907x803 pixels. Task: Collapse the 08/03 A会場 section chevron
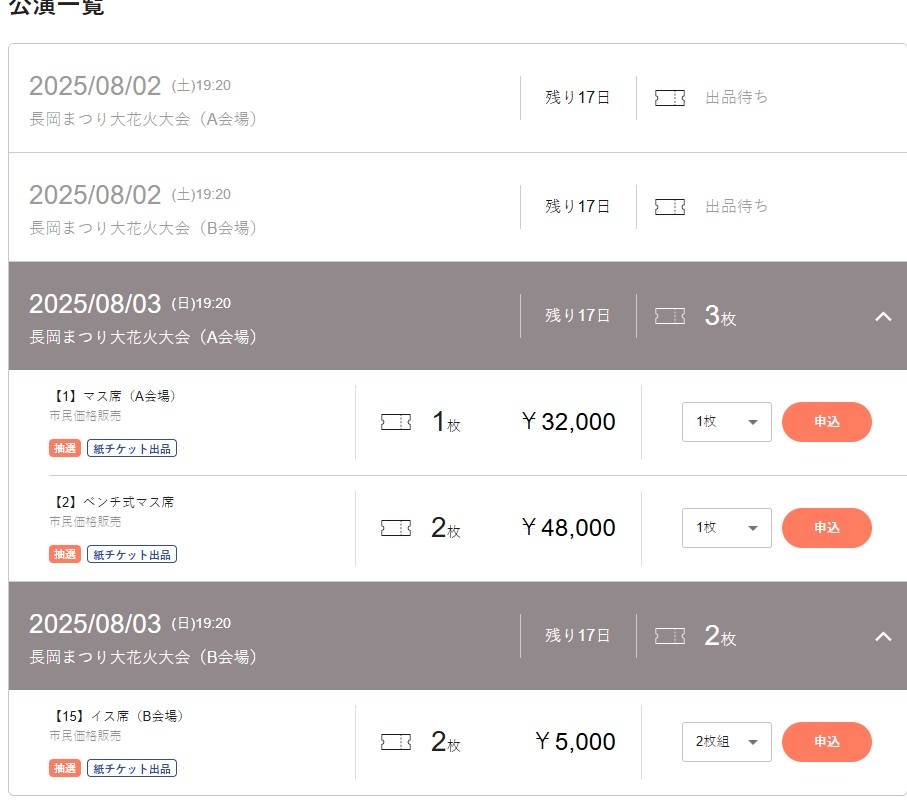tap(883, 316)
